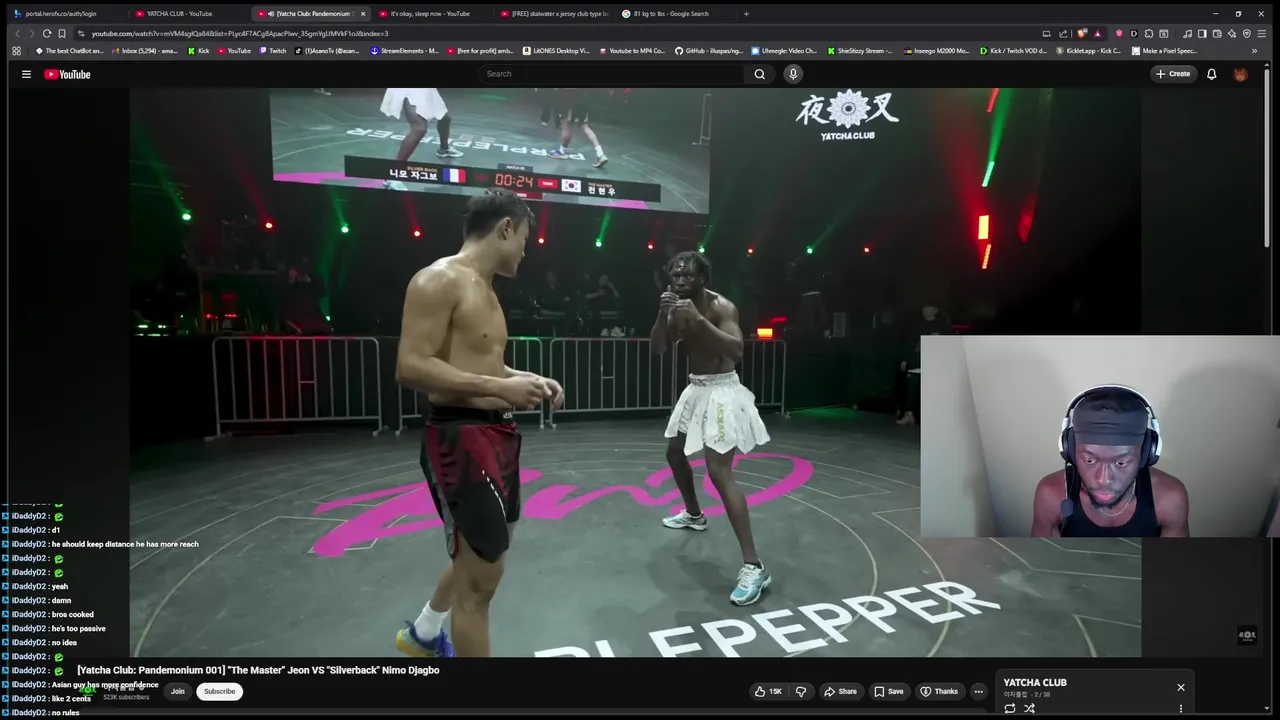Open the three-dot more actions under the video
This screenshot has height=720, width=1280.
(x=978, y=691)
